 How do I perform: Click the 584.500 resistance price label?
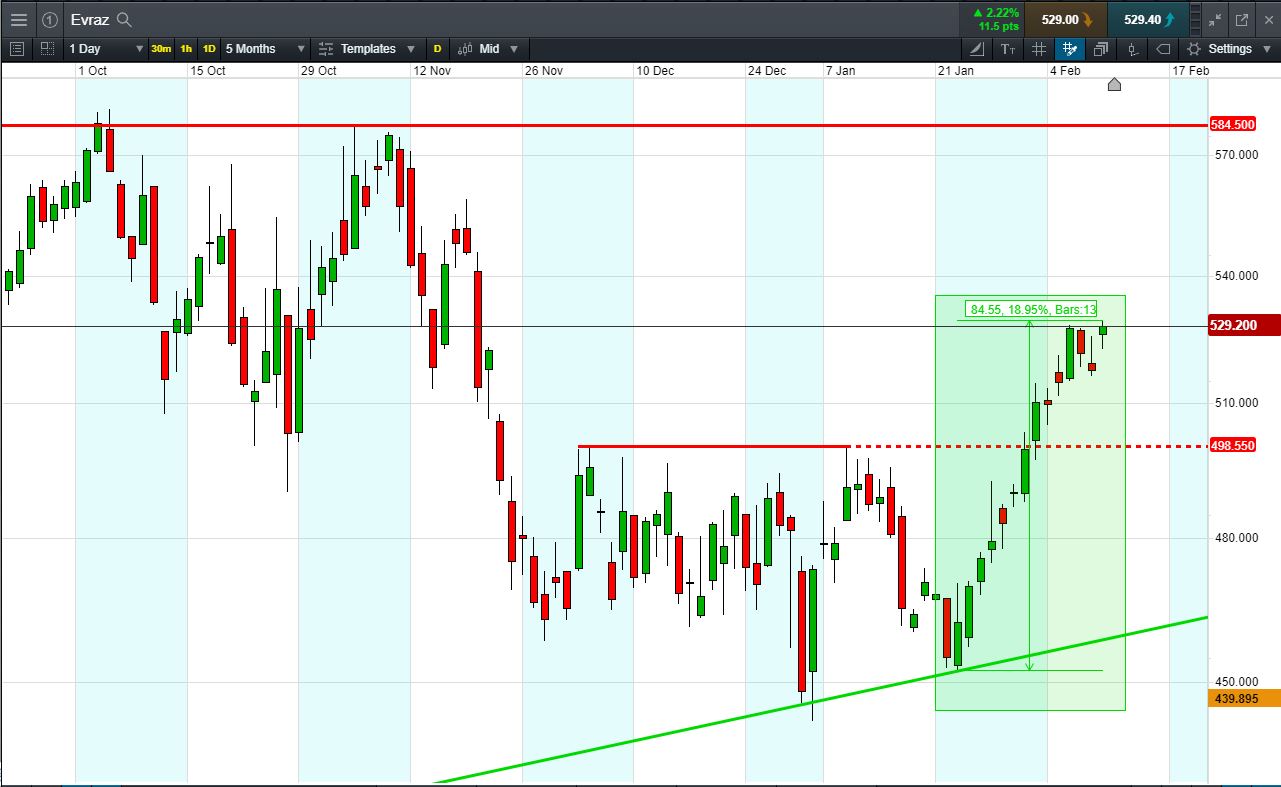[1232, 125]
